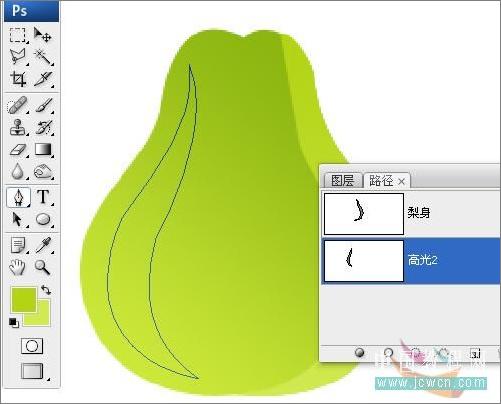Select the Horizontal Type tool
This screenshot has height=404, width=501.
[x=43, y=196]
